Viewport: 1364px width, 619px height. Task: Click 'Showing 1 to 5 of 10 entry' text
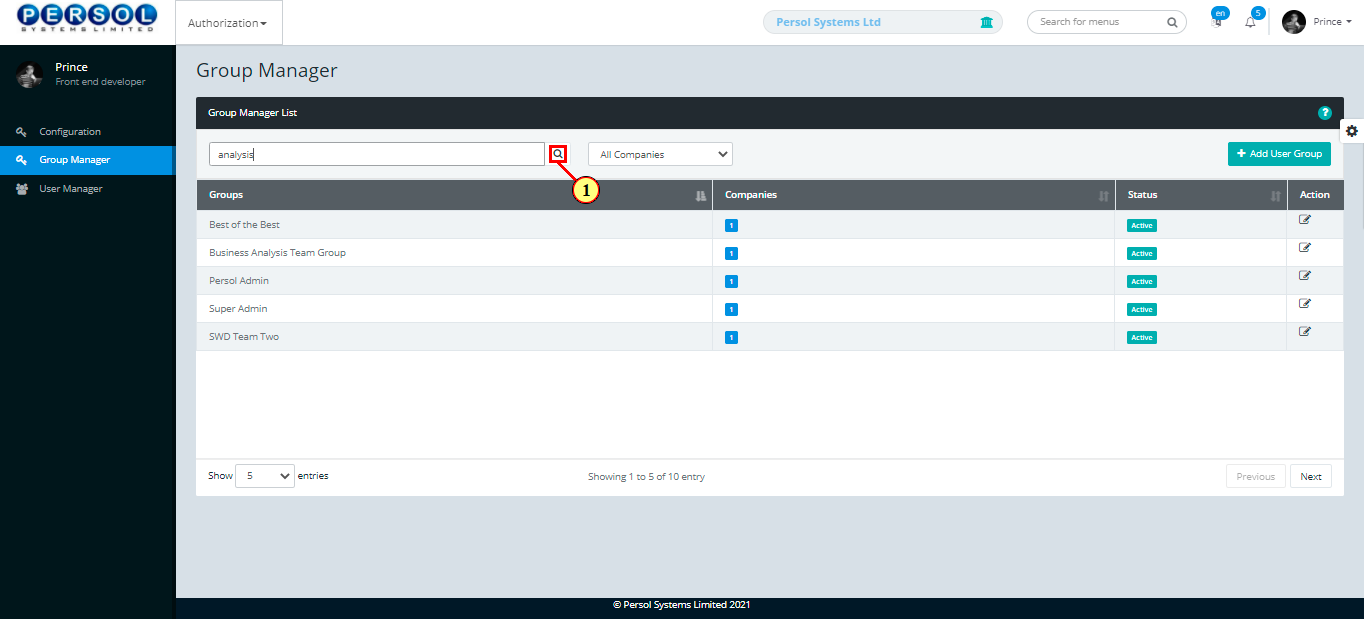[646, 477]
